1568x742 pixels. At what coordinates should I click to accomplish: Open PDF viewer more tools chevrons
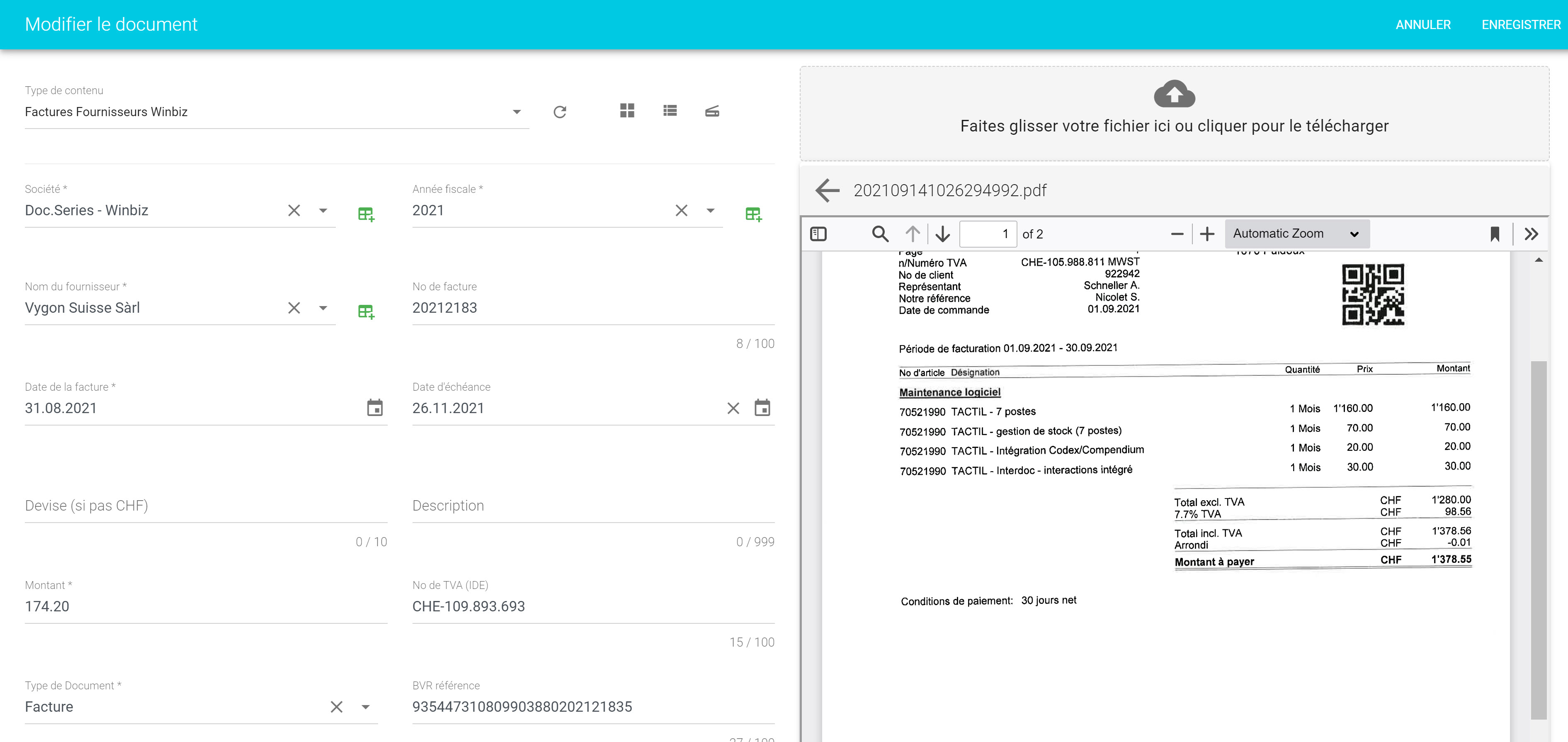pyautogui.click(x=1532, y=234)
